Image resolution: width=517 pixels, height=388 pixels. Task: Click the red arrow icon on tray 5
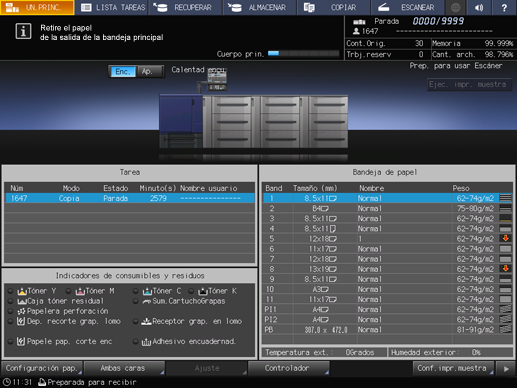[x=506, y=238]
